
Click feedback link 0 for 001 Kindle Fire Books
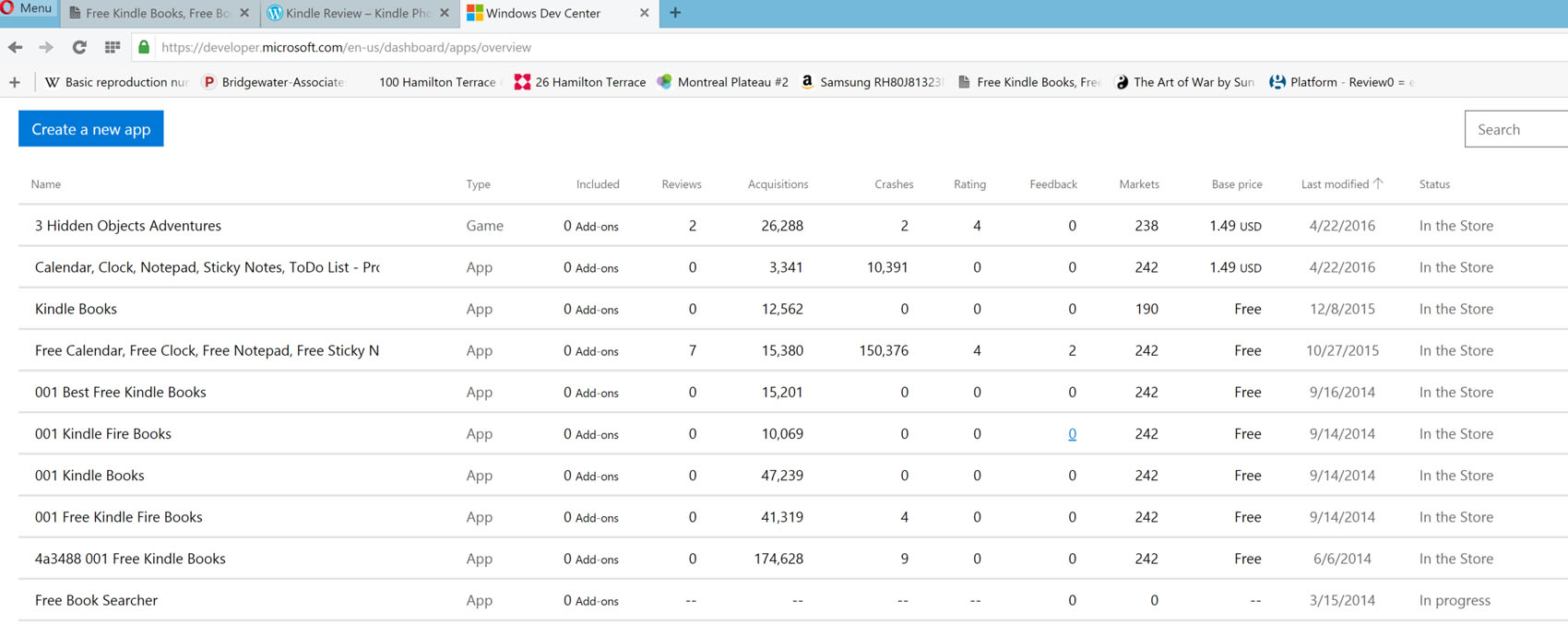[x=1072, y=434]
